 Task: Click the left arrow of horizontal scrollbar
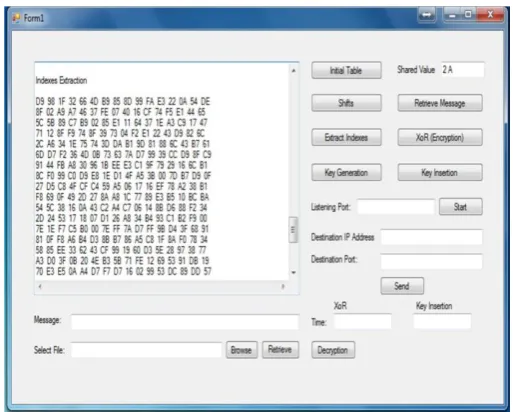[x=40, y=286]
